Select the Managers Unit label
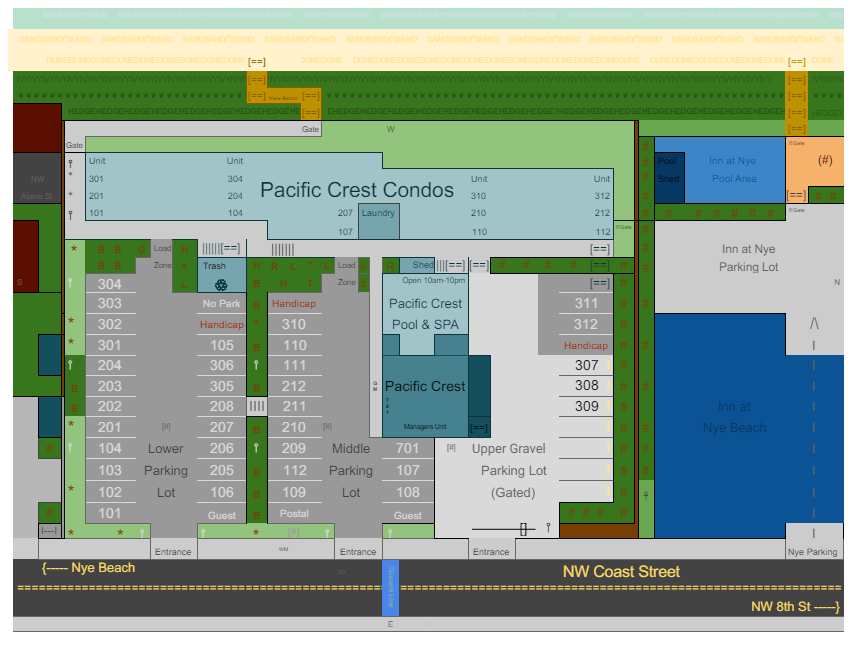 point(425,427)
